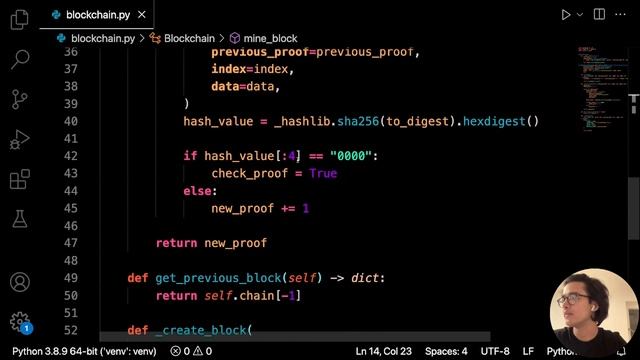Click the sha256 function name
The image size is (640, 360).
pyautogui.click(x=358, y=121)
